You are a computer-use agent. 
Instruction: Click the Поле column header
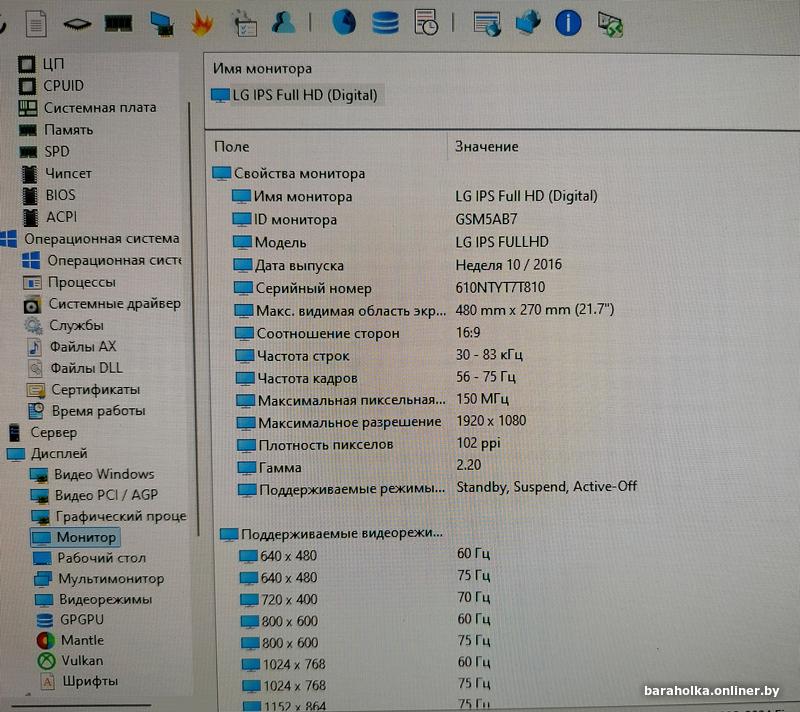(x=232, y=147)
